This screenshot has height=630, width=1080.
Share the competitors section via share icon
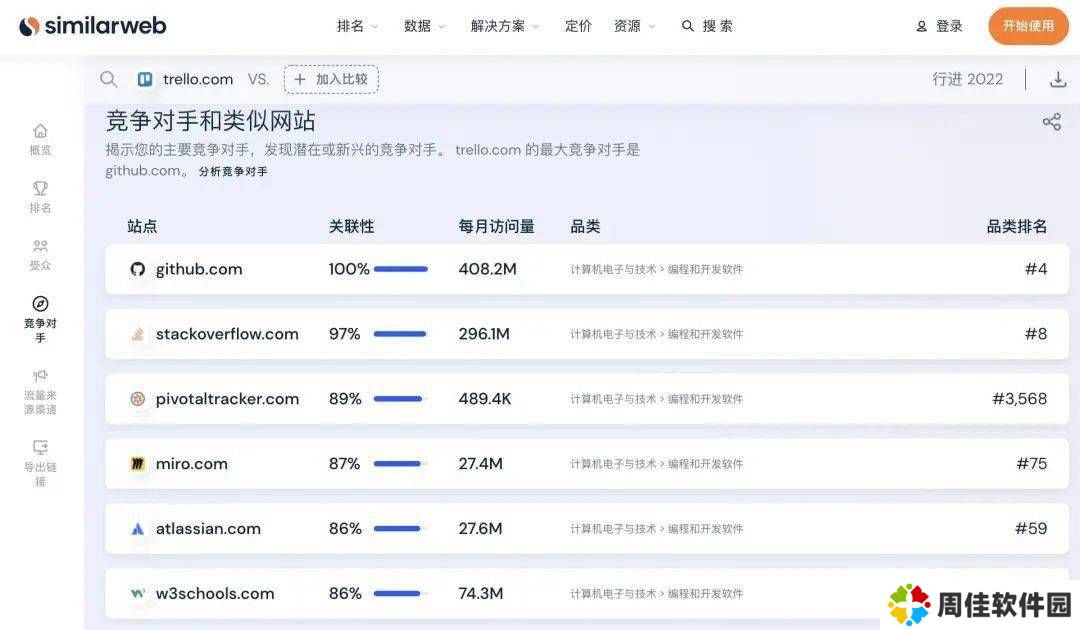click(1052, 122)
